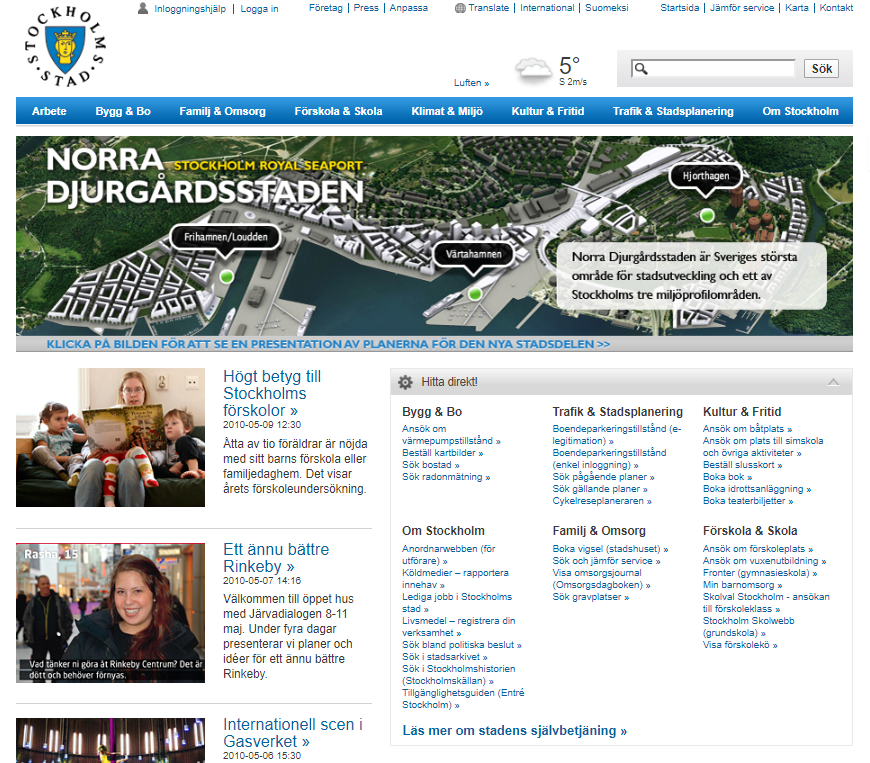Open the Press link
The height and width of the screenshot is (763, 870).
pos(366,8)
